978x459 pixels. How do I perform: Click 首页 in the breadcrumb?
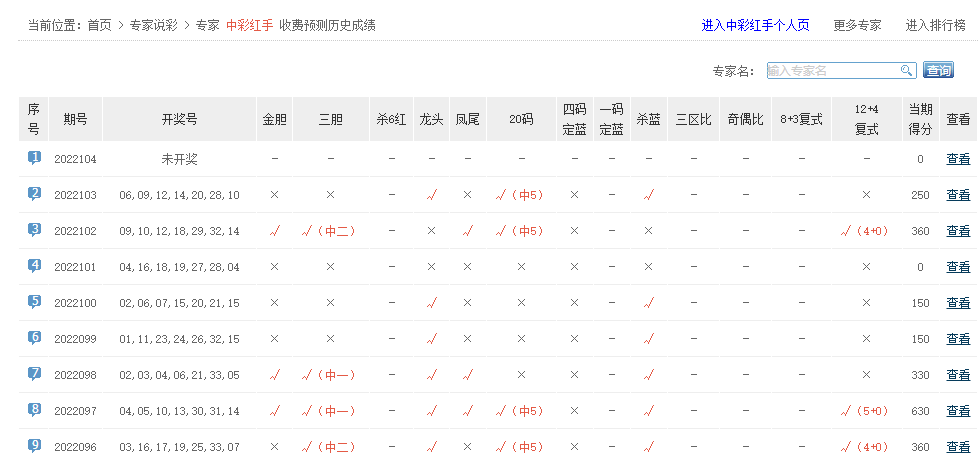[99, 25]
